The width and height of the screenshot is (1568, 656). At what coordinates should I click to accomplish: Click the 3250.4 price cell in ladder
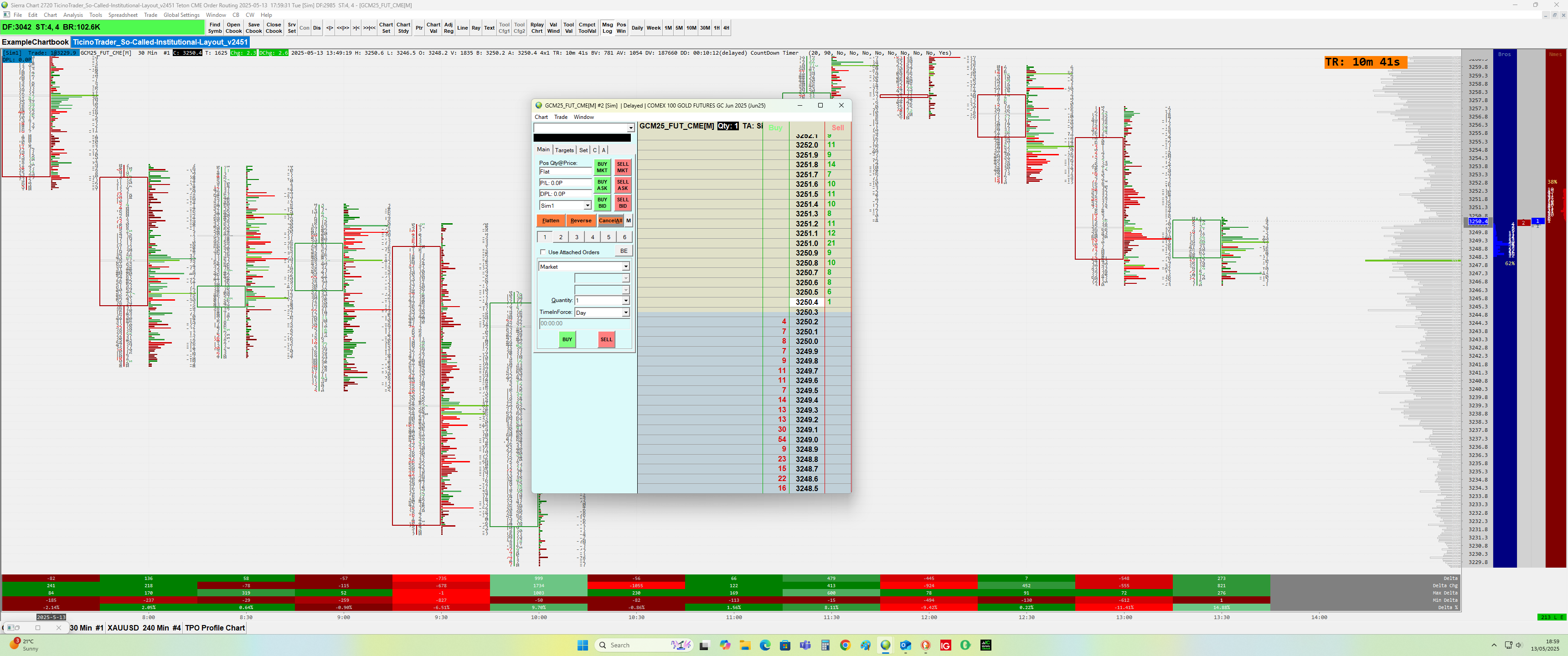click(806, 302)
